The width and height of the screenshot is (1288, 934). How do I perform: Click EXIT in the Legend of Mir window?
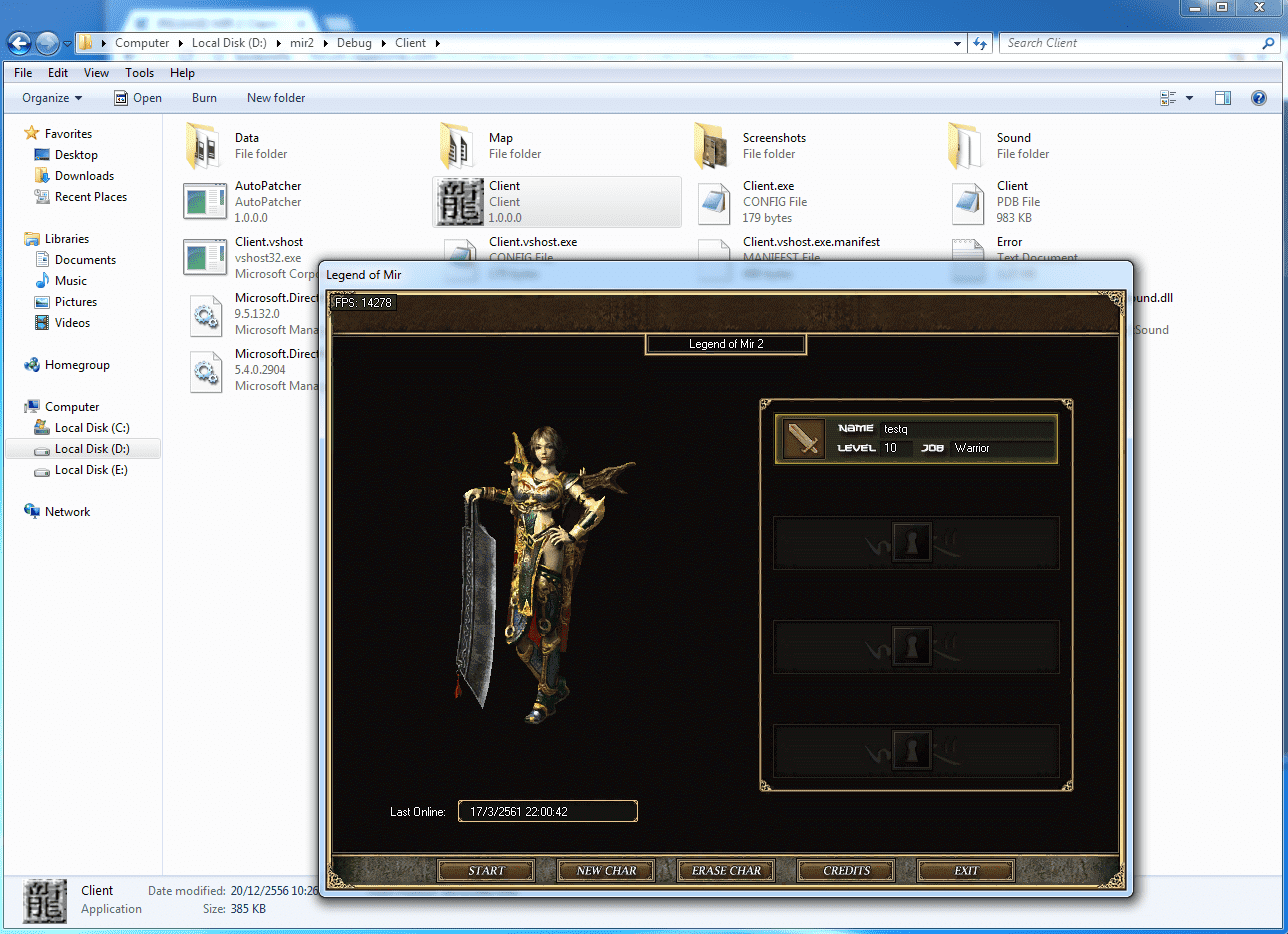[x=966, y=871]
